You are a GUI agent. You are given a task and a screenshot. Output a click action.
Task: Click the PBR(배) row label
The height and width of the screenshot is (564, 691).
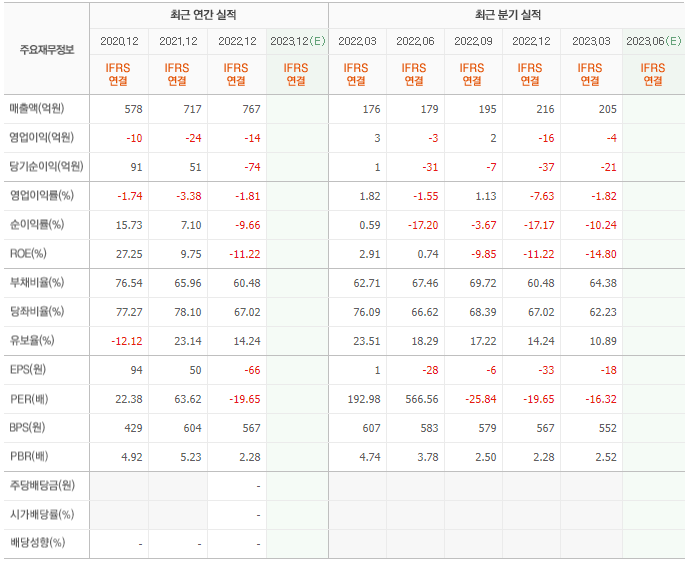pos(29,456)
